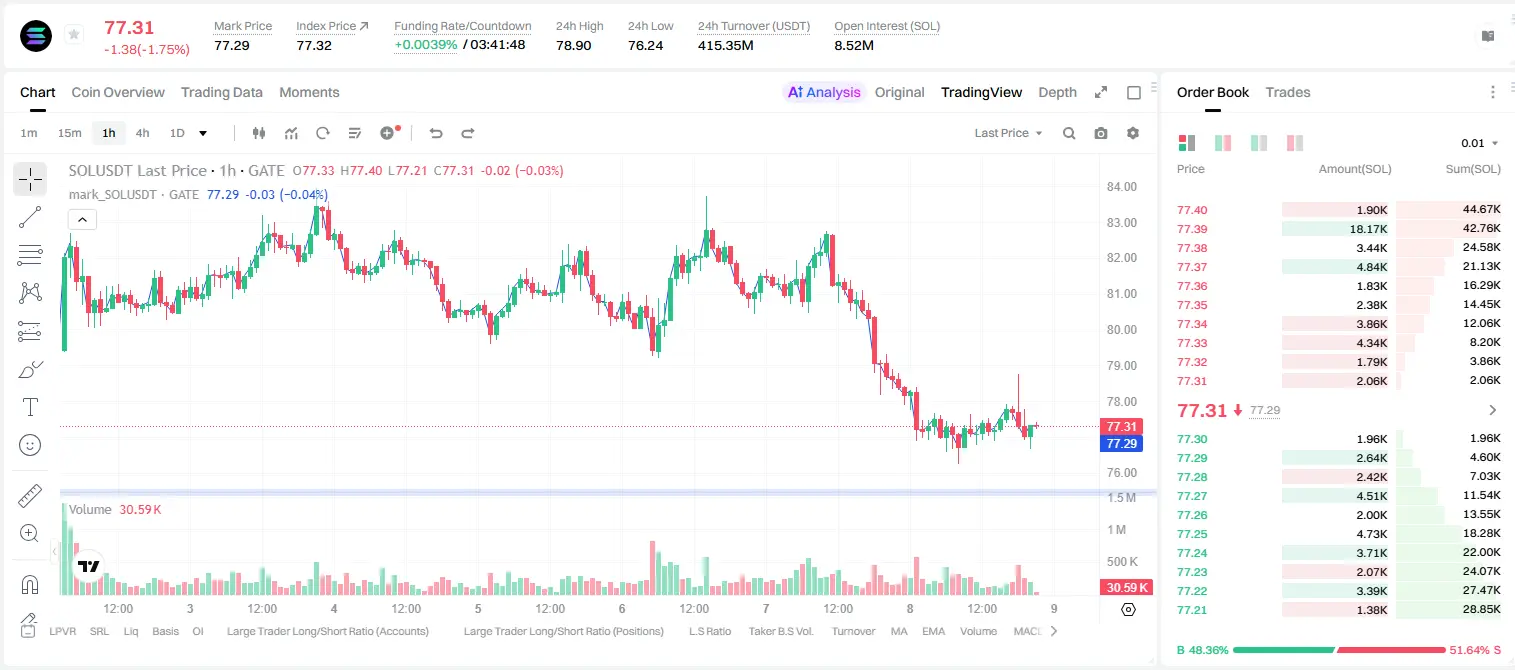Image resolution: width=1515 pixels, height=670 pixels.
Task: Expand the order book 0.01 precision dropdown
Action: click(1480, 143)
